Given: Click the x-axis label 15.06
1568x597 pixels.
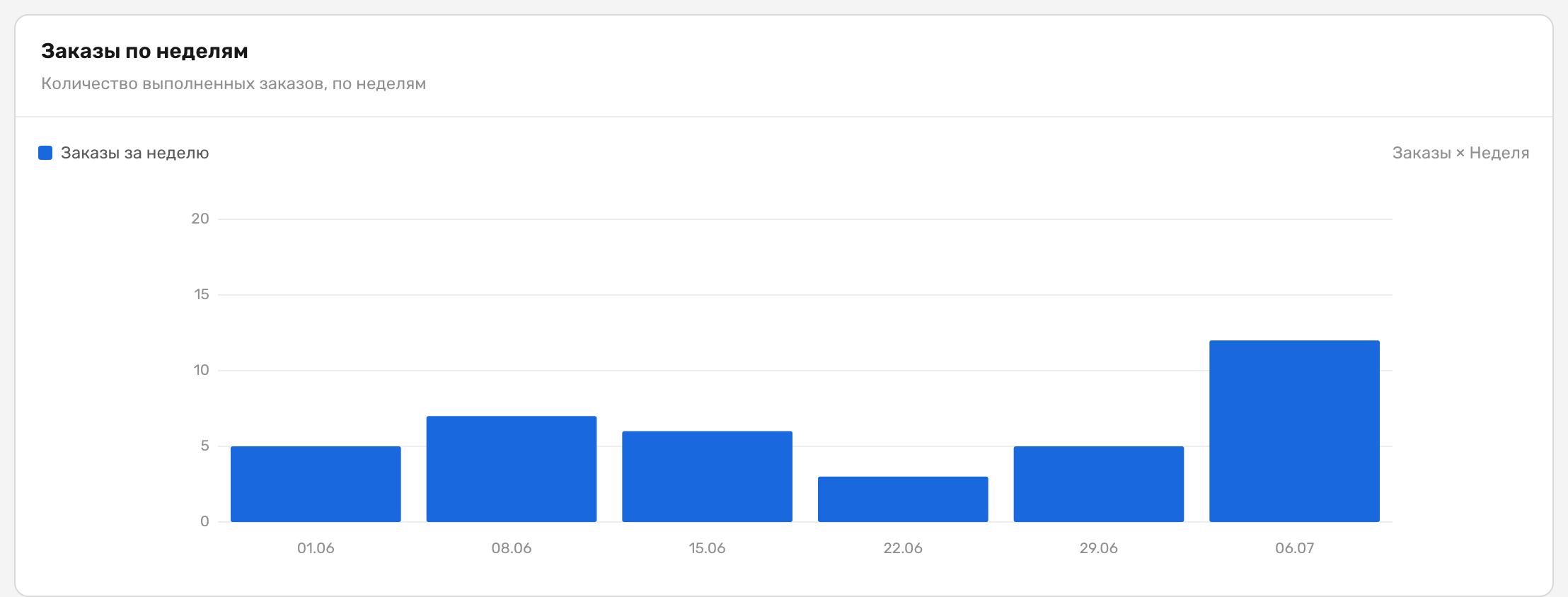Looking at the screenshot, I should tap(707, 548).
